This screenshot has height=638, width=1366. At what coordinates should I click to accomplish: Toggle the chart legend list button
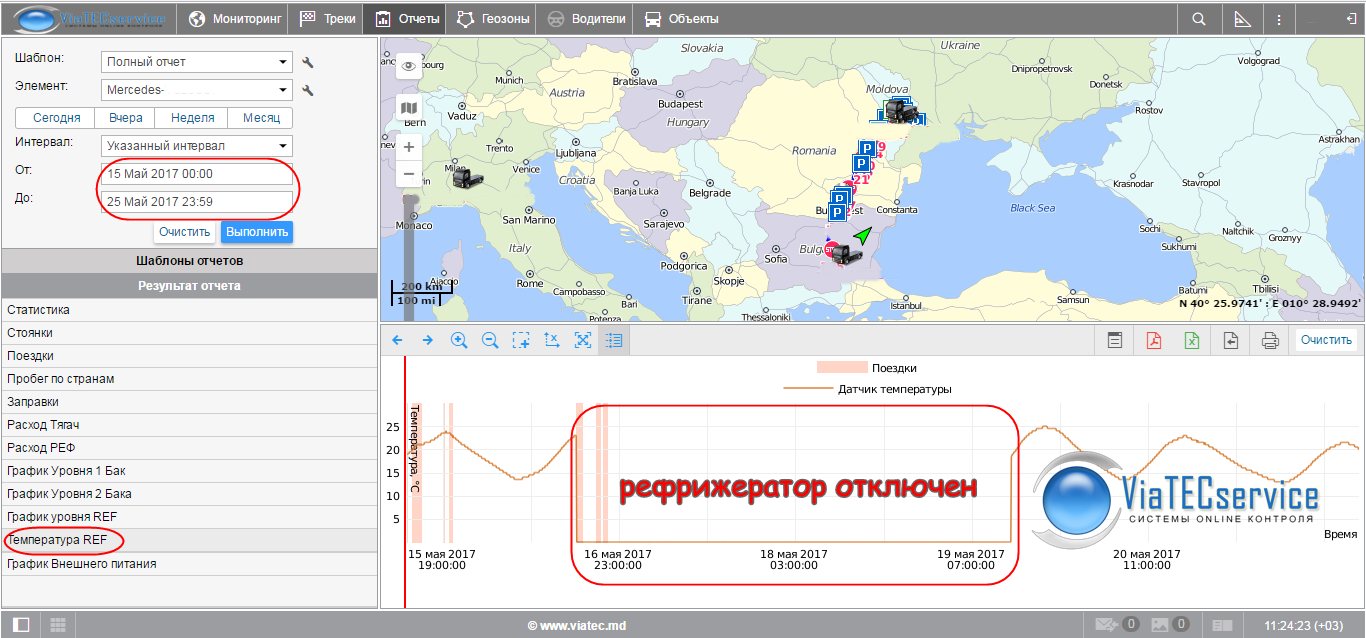(614, 340)
